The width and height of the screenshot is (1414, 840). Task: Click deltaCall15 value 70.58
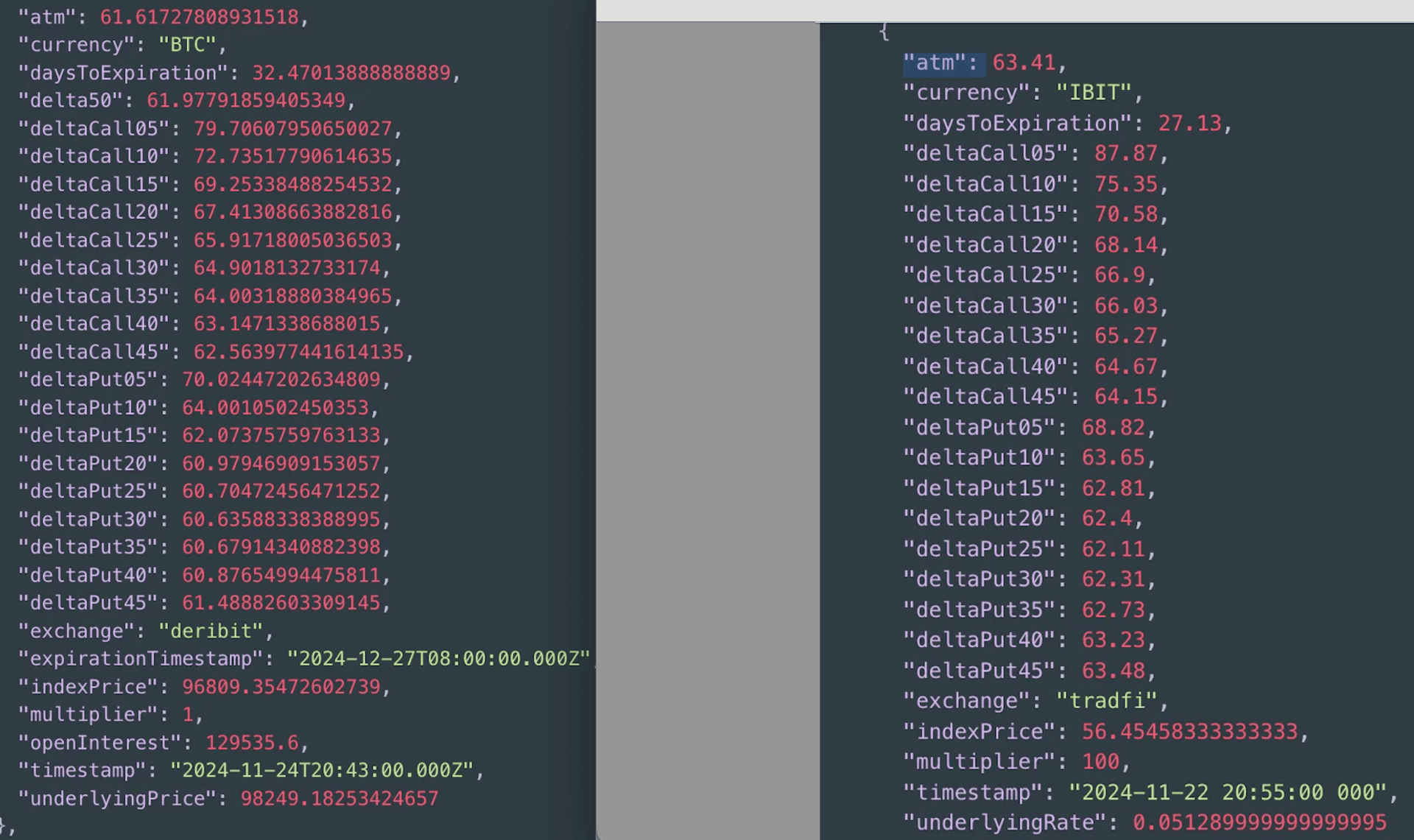[1126, 214]
